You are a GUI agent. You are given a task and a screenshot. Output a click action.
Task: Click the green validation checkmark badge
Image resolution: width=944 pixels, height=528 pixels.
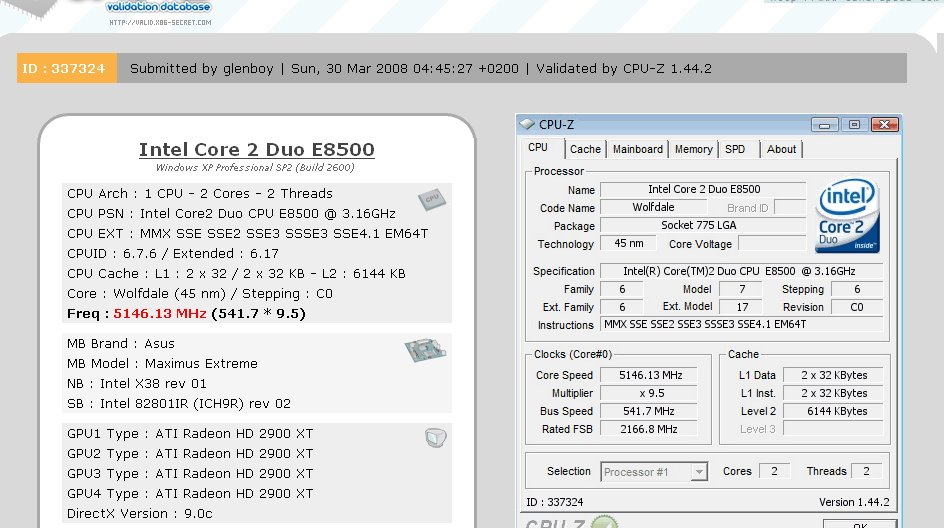[x=603, y=522]
